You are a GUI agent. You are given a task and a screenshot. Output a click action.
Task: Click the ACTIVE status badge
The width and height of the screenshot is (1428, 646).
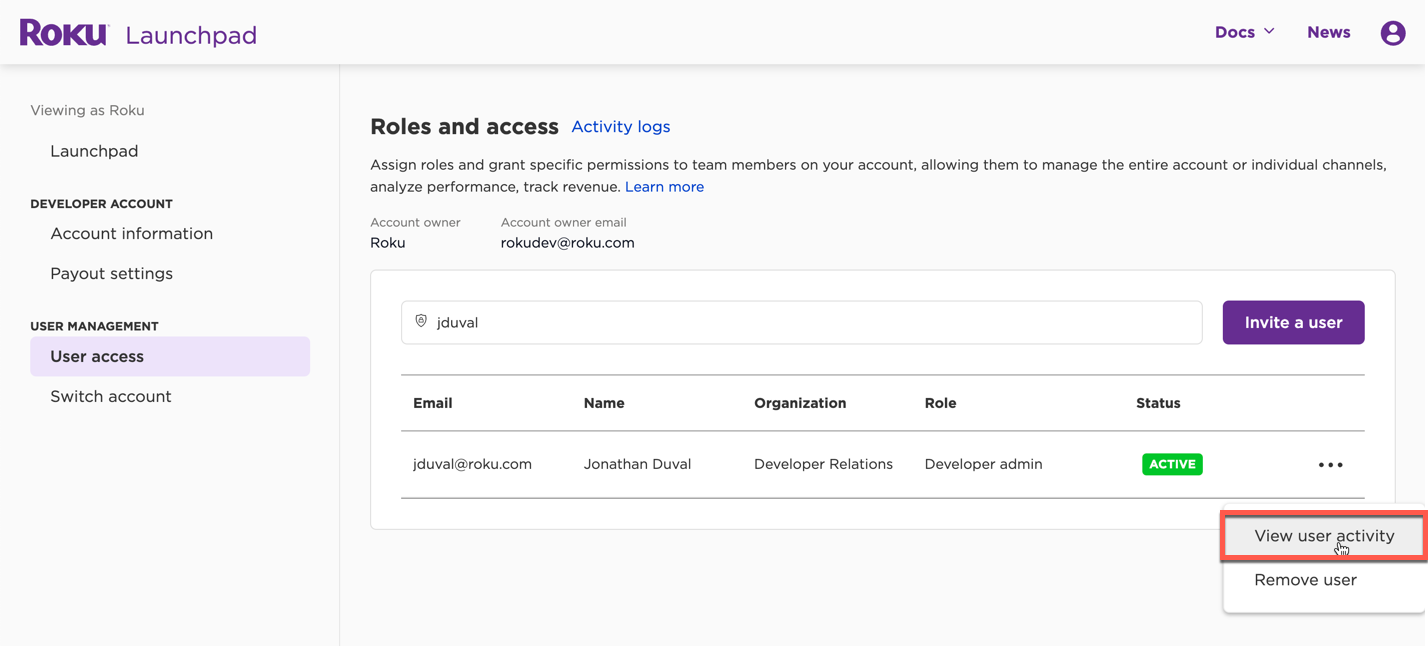(x=1172, y=464)
